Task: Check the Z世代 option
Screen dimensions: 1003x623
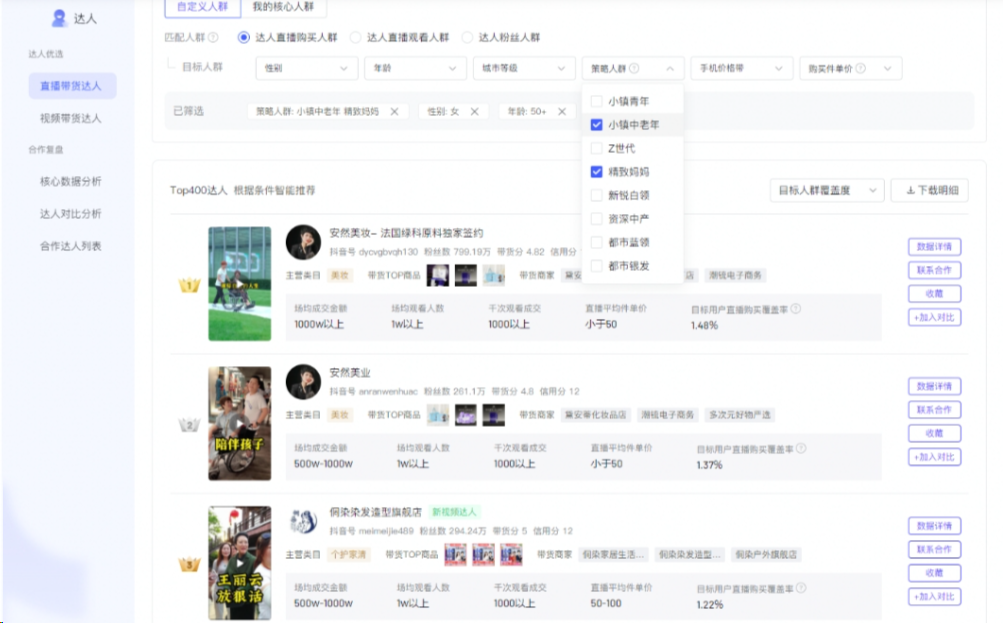Action: (x=597, y=148)
